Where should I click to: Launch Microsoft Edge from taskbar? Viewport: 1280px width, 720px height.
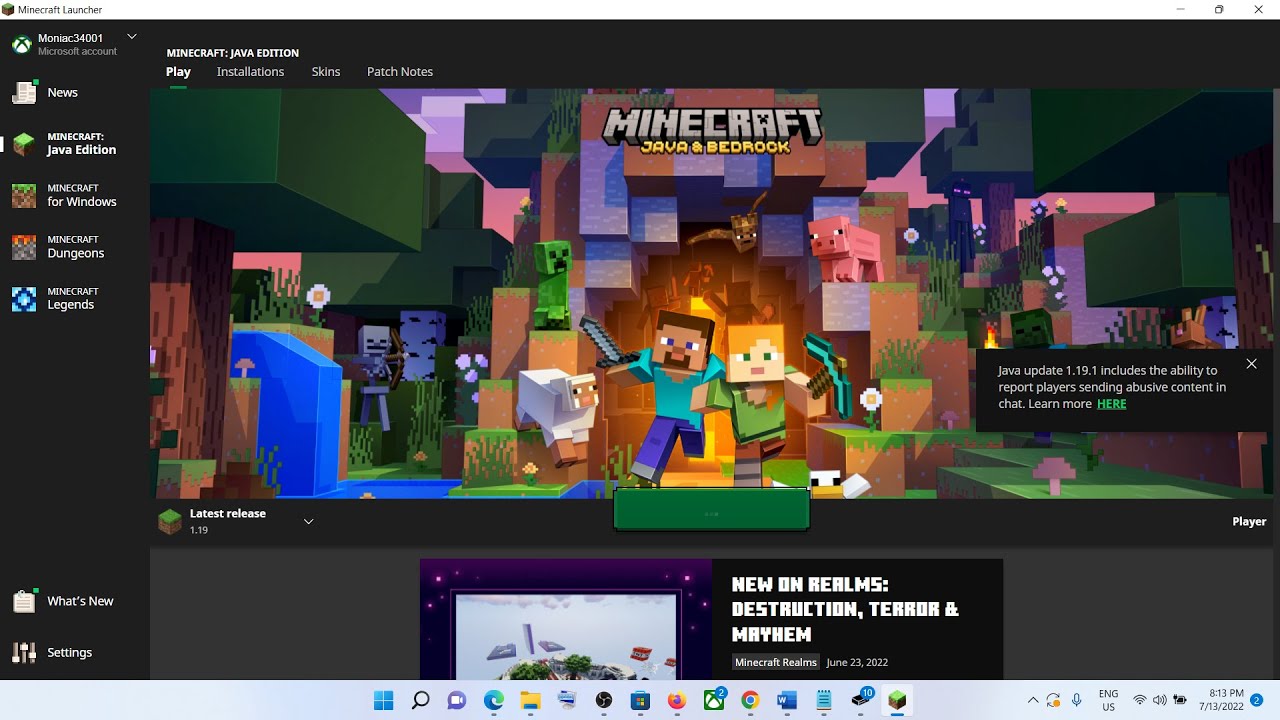click(494, 700)
